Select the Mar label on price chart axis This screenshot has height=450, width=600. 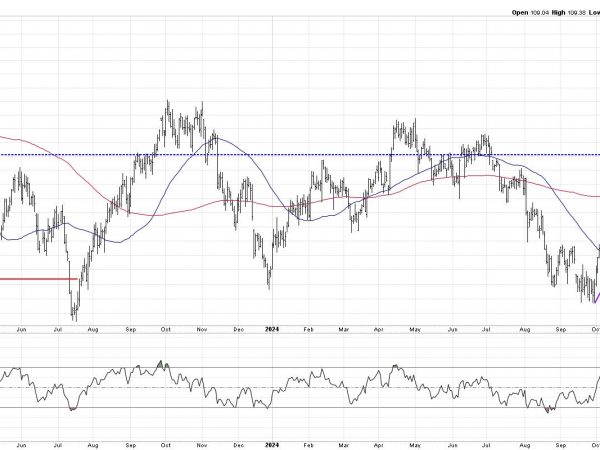coord(344,329)
